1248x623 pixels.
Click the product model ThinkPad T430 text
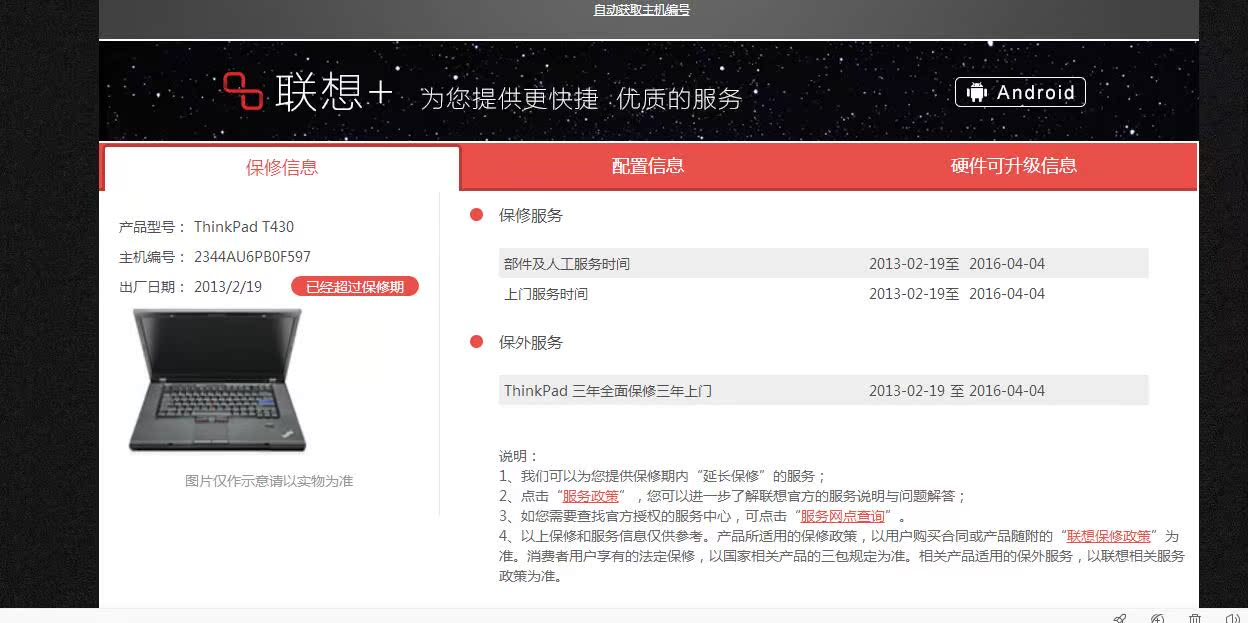tap(244, 227)
